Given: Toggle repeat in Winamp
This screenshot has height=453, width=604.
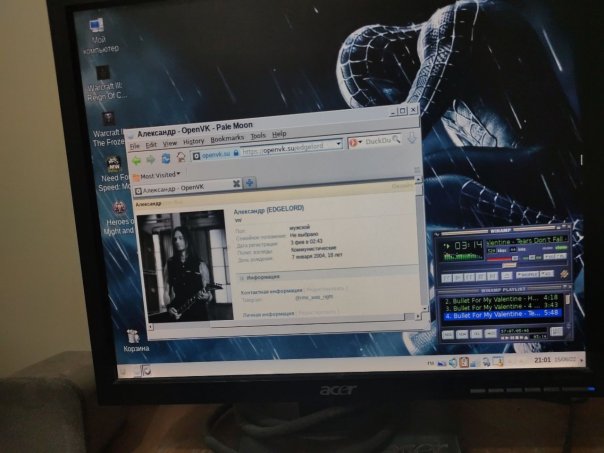Looking at the screenshot, I should click(x=547, y=273).
